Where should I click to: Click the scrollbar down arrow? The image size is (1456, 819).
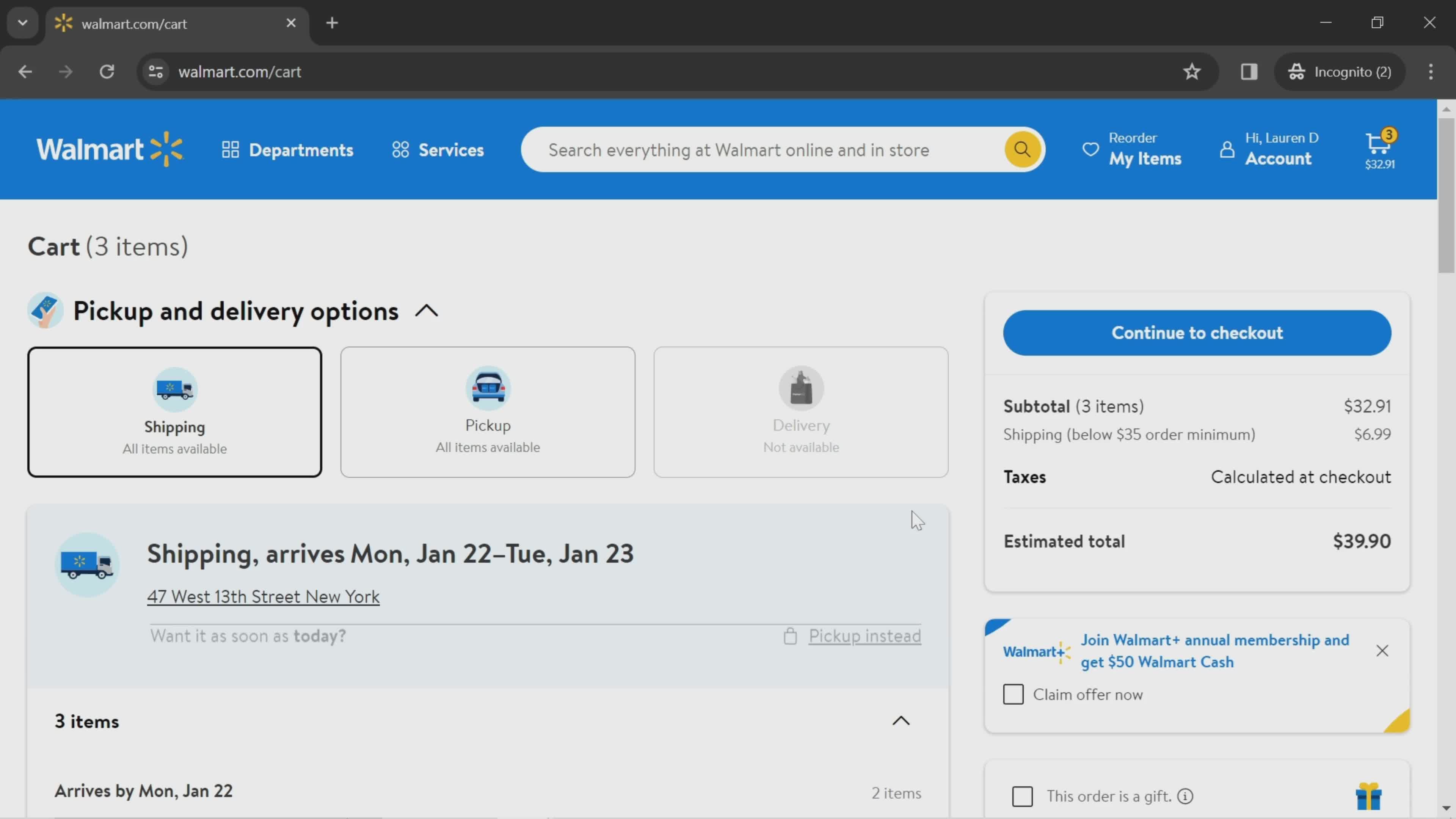(1447, 808)
